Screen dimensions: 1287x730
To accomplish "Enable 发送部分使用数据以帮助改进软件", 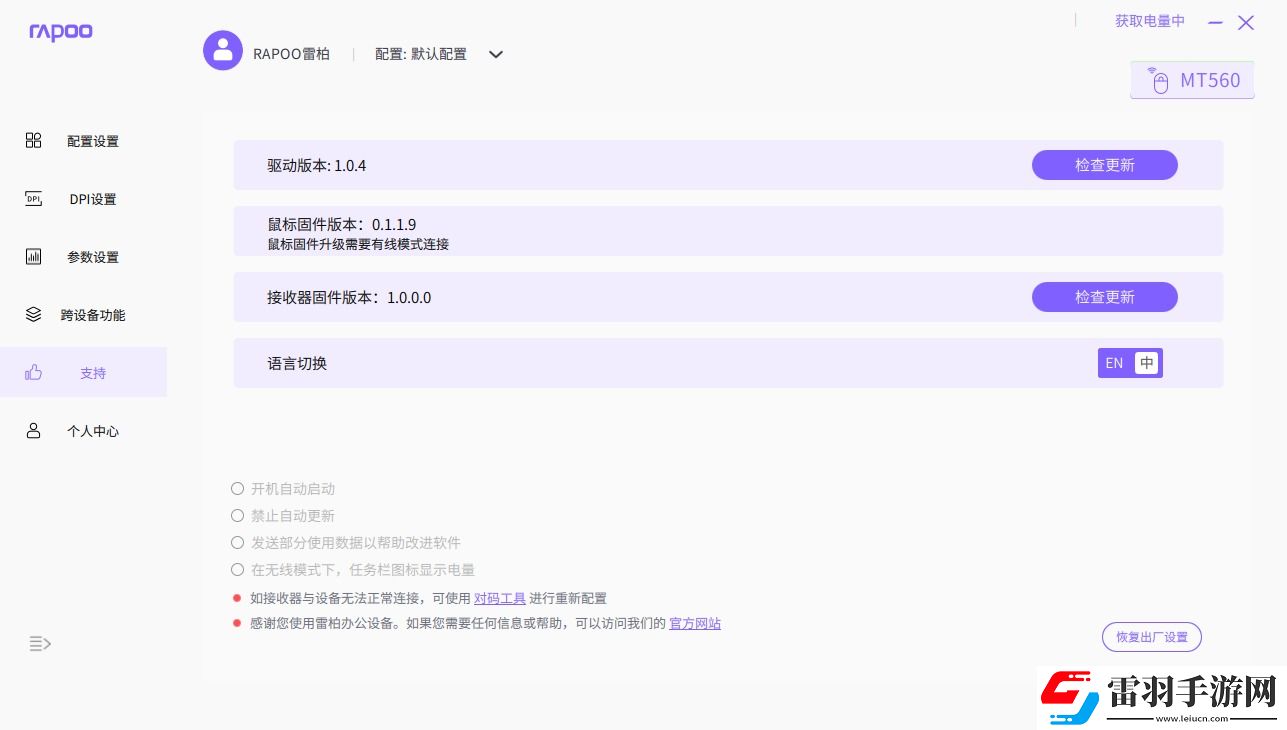I will point(237,542).
